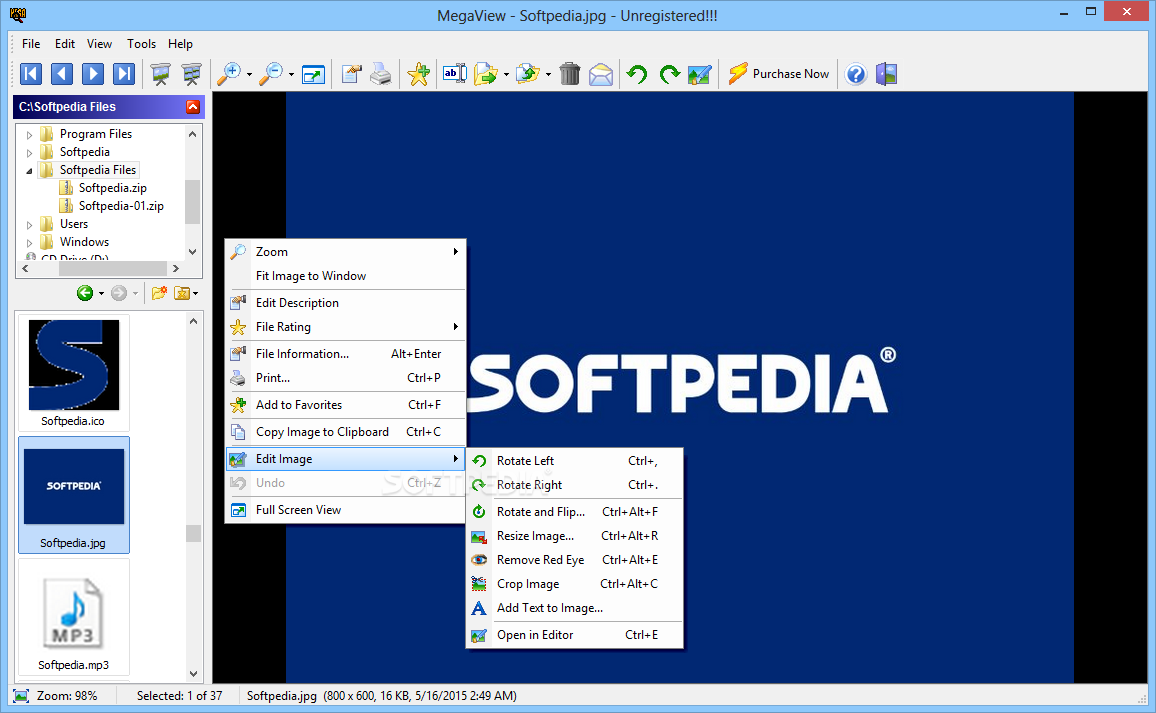
Task: Choose Resize Image... in submenu
Action: click(x=574, y=536)
